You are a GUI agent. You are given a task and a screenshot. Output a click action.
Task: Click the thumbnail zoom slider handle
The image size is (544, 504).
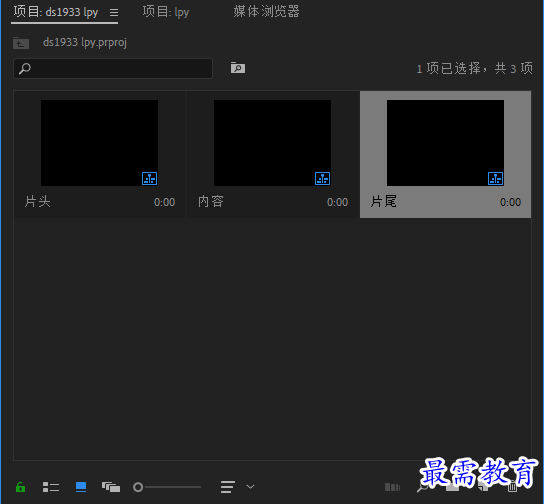[x=138, y=487]
